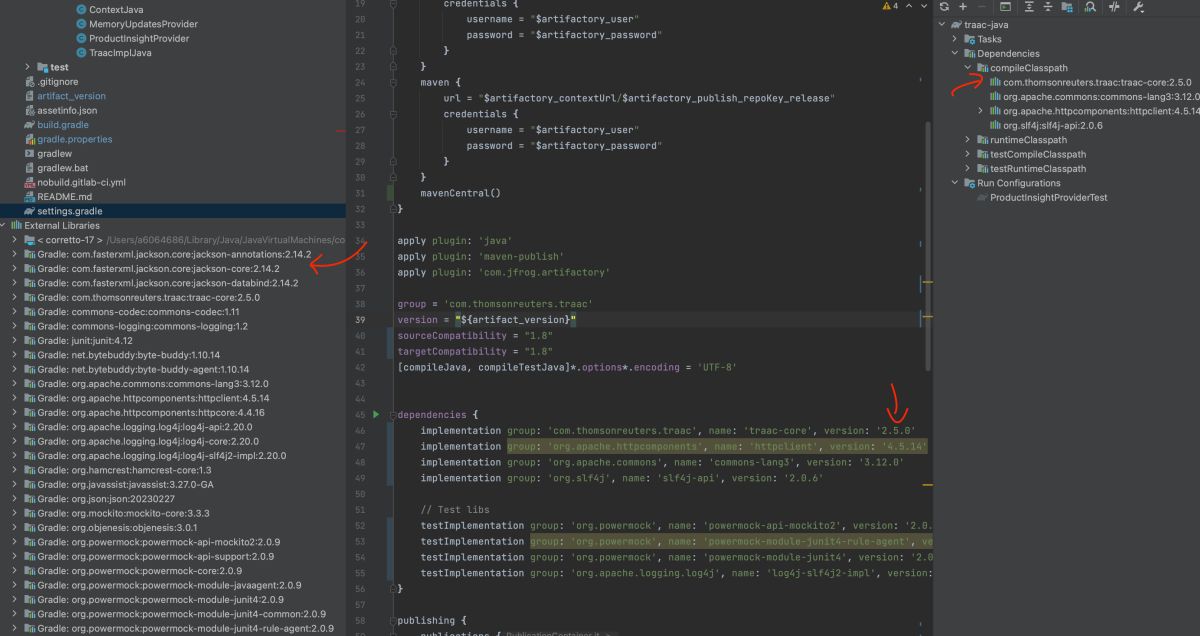The width and height of the screenshot is (1200, 636).
Task: Toggle Gradle offline mode
Action: (1114, 7)
